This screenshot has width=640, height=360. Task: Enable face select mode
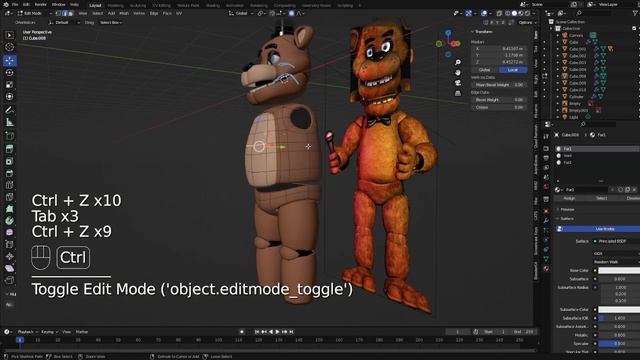(71, 13)
